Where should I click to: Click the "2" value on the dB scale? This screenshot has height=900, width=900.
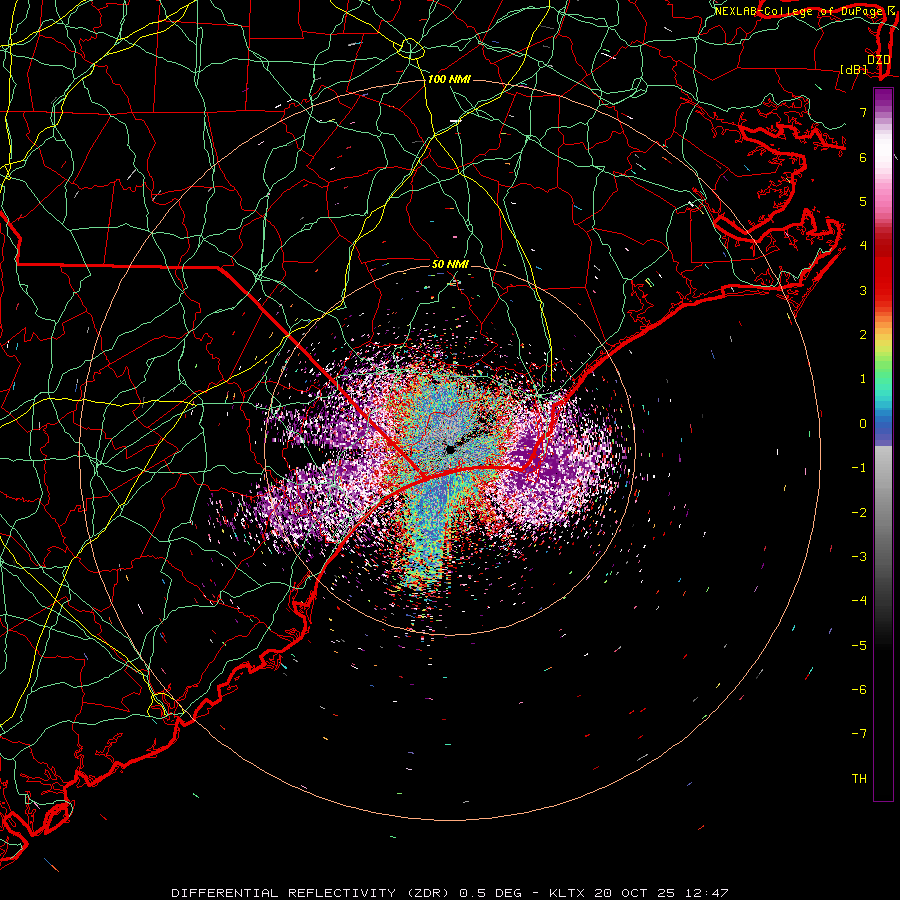[863, 335]
